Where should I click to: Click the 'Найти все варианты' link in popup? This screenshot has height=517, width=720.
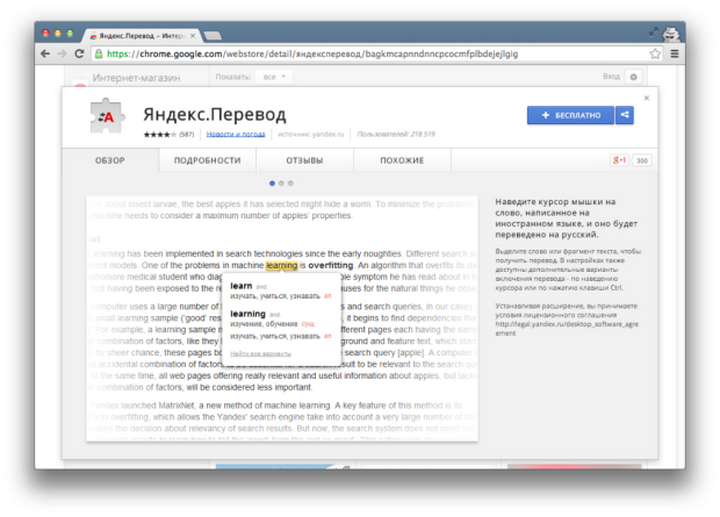click(x=260, y=354)
